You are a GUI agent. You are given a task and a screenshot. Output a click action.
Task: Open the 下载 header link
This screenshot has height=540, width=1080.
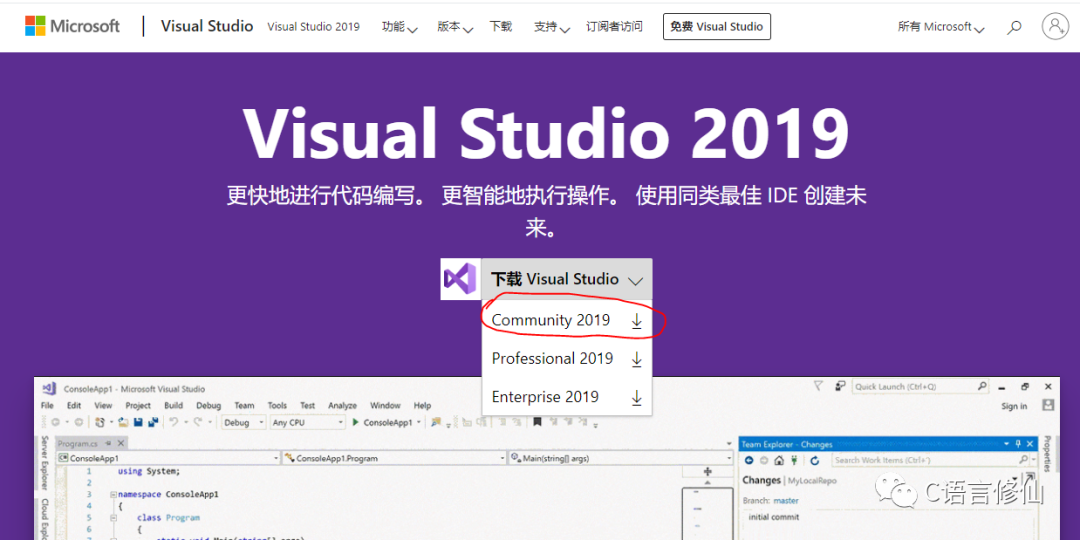coord(501,27)
